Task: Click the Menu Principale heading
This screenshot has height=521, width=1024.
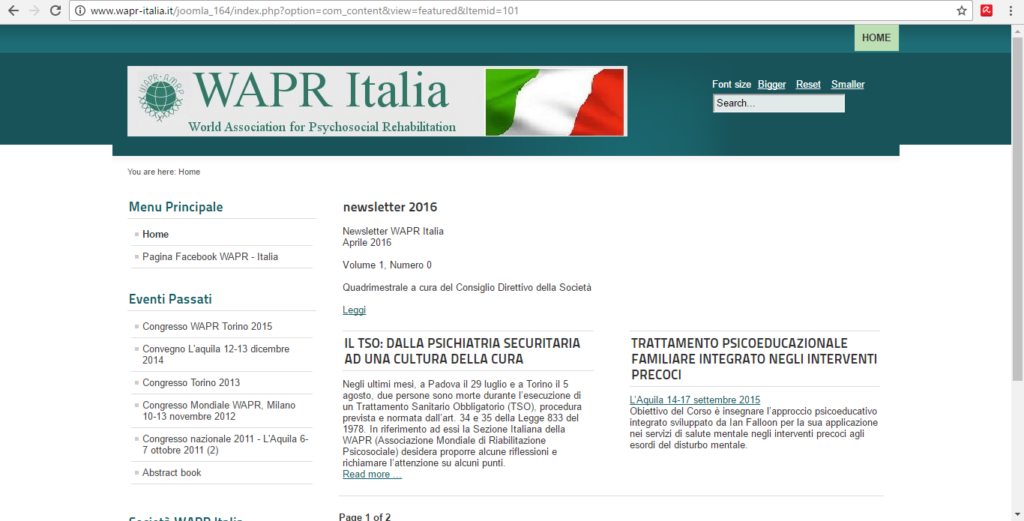Action: coord(176,207)
